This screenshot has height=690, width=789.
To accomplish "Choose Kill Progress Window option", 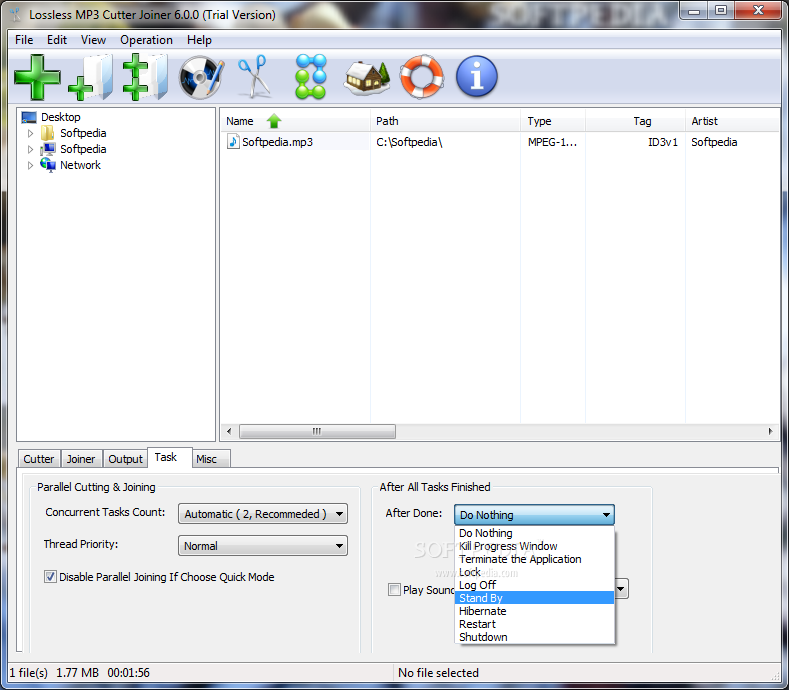I will tap(534, 546).
